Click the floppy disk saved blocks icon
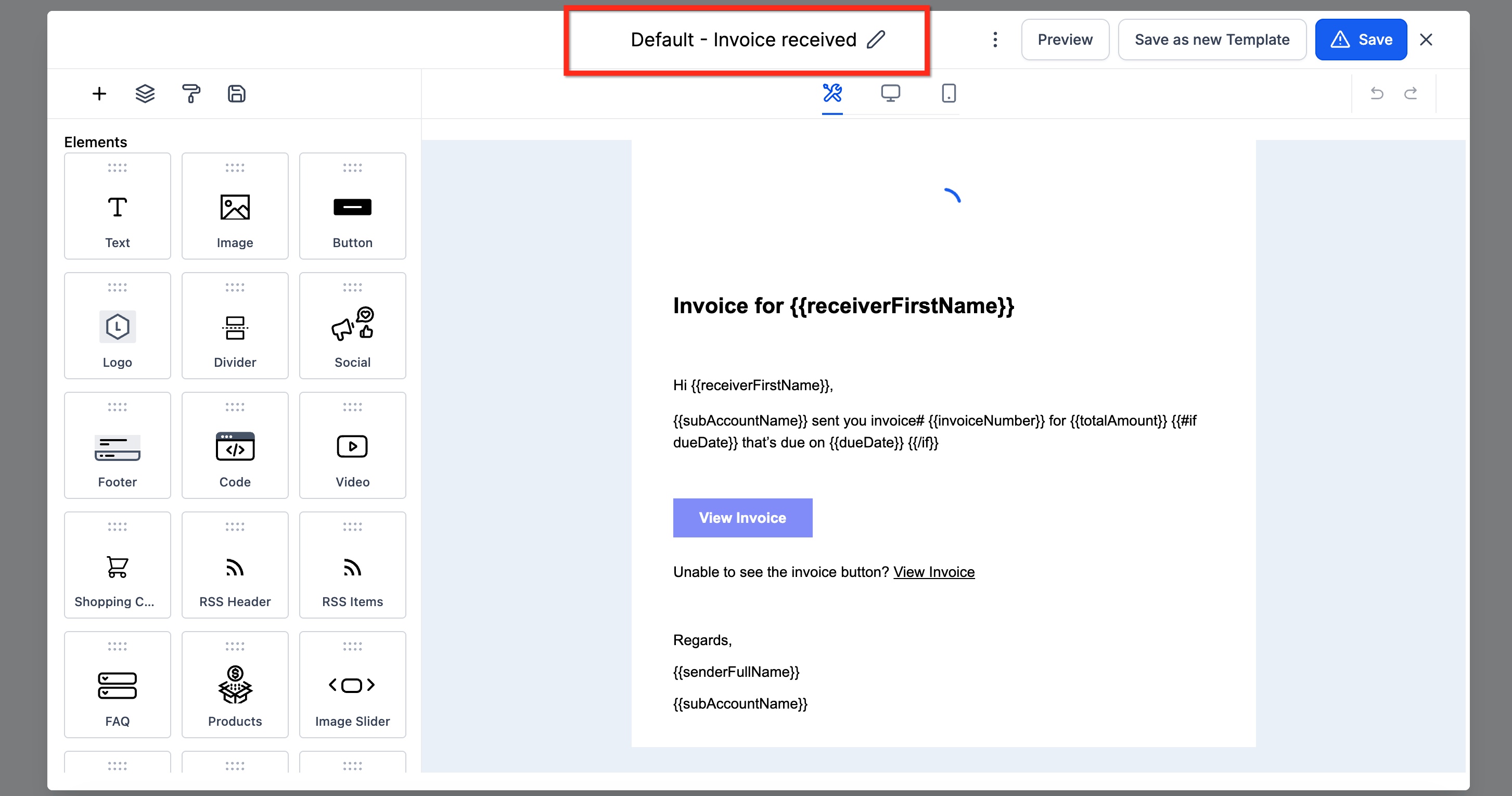 (x=237, y=94)
